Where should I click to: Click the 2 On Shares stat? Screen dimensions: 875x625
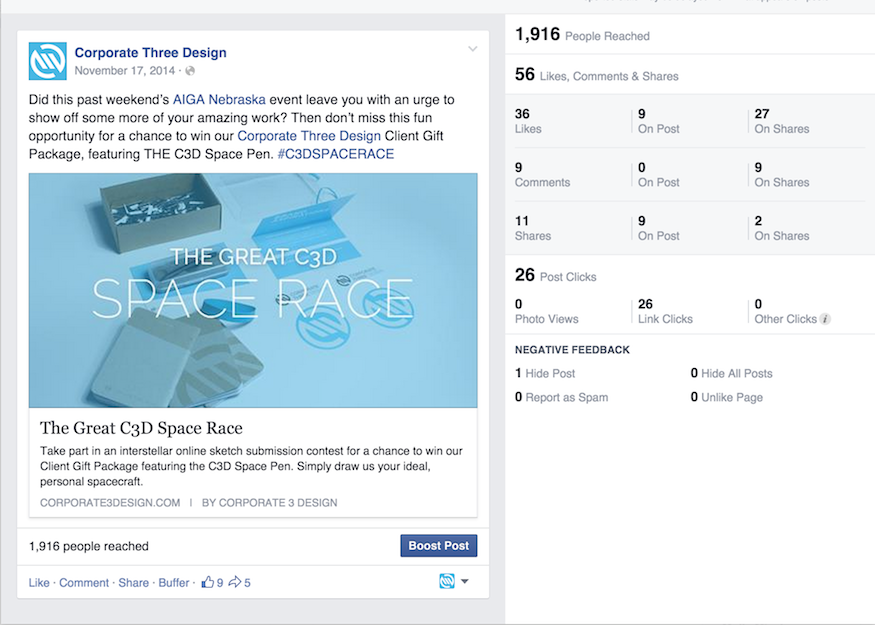pos(782,228)
